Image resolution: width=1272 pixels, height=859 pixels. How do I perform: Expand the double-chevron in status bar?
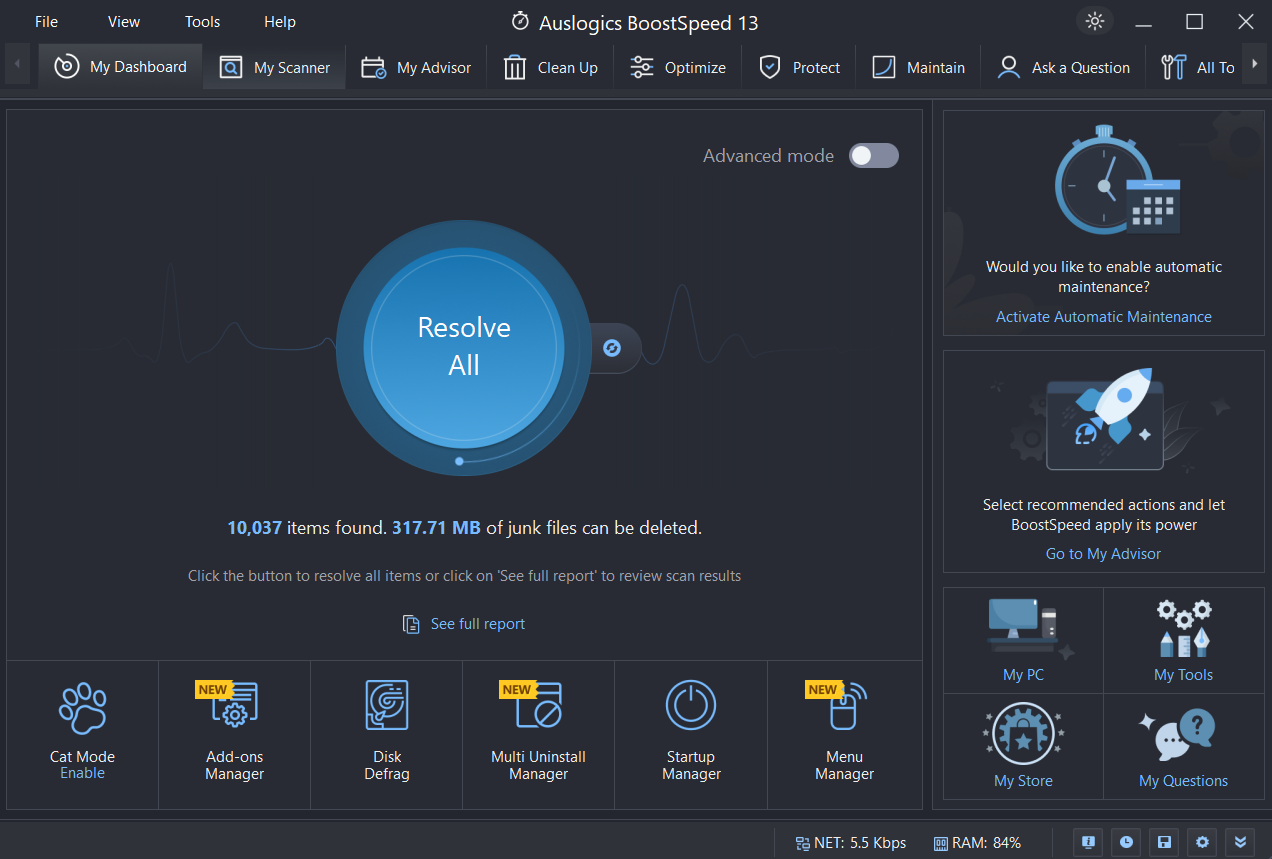(1240, 842)
